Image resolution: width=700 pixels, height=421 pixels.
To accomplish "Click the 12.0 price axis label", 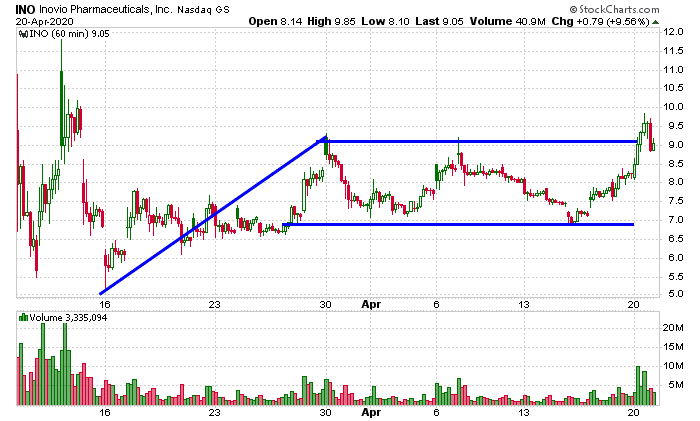I will [x=673, y=32].
